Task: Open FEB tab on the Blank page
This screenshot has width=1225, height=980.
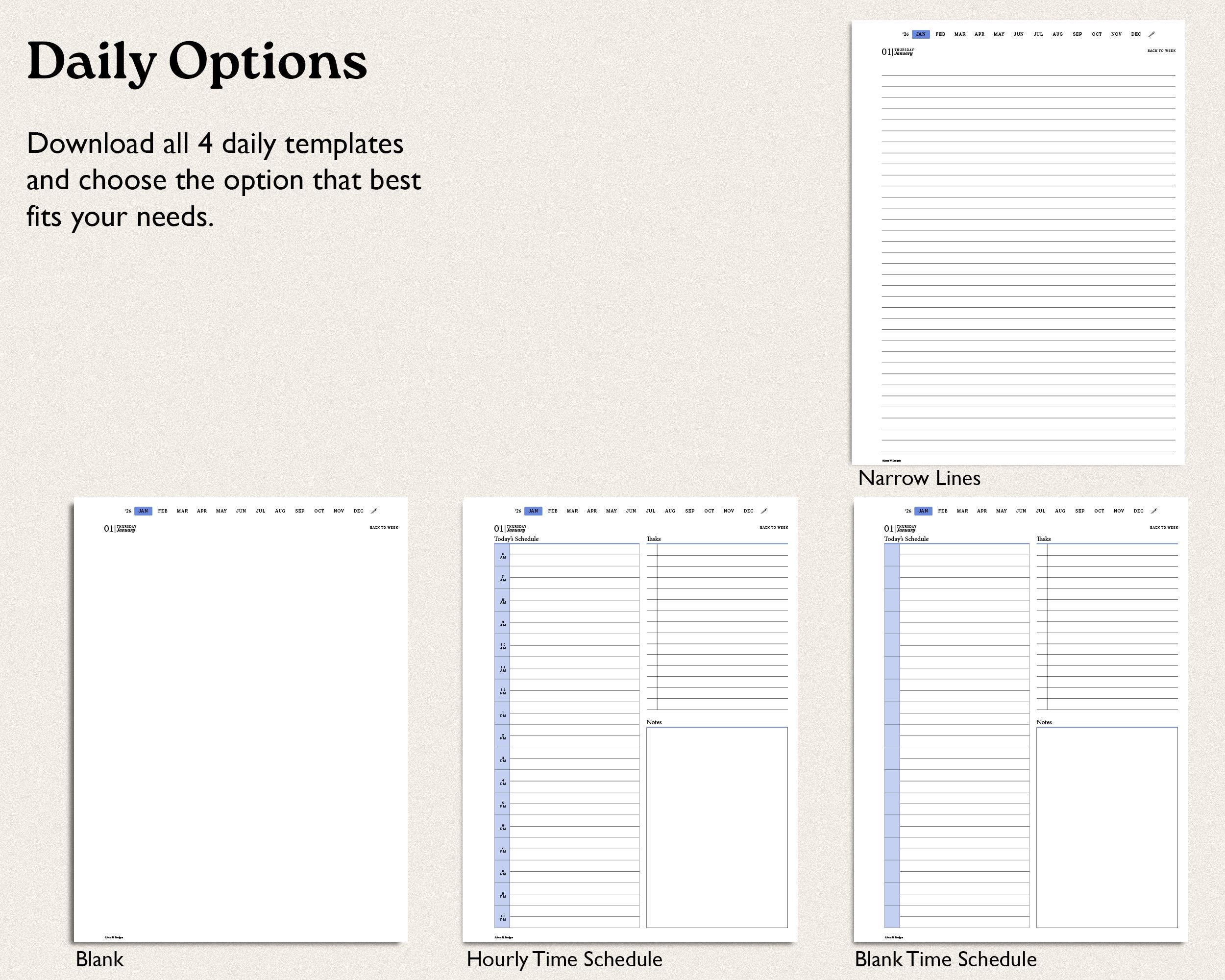Action: point(163,511)
